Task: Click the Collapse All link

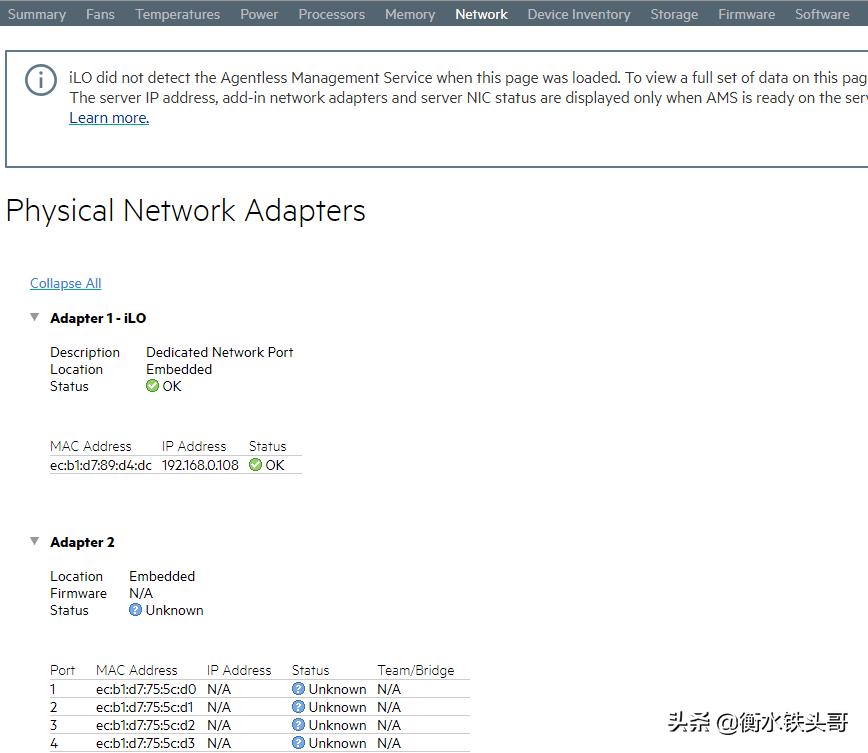Action: (65, 283)
